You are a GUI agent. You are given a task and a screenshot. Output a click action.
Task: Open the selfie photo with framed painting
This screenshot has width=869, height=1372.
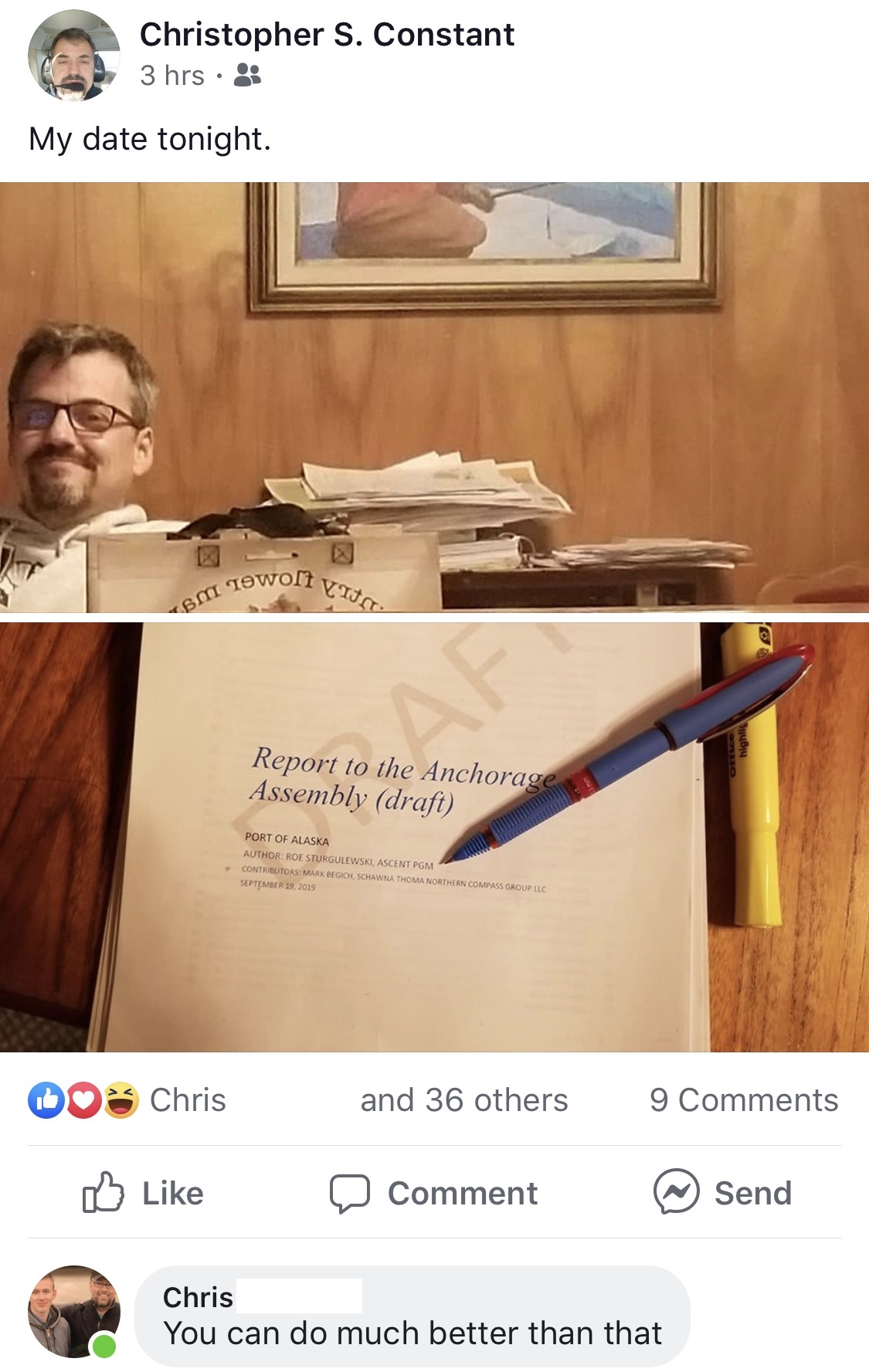[434, 398]
